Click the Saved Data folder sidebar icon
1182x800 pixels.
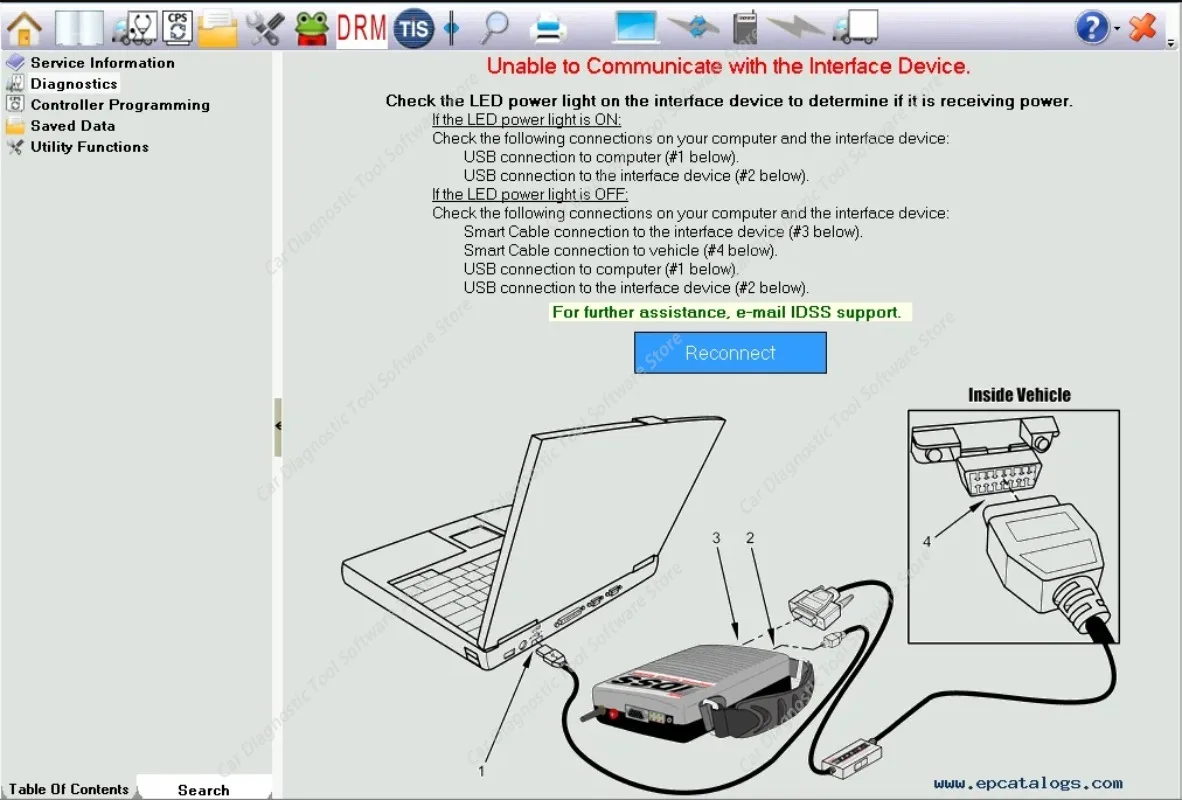(x=15, y=126)
